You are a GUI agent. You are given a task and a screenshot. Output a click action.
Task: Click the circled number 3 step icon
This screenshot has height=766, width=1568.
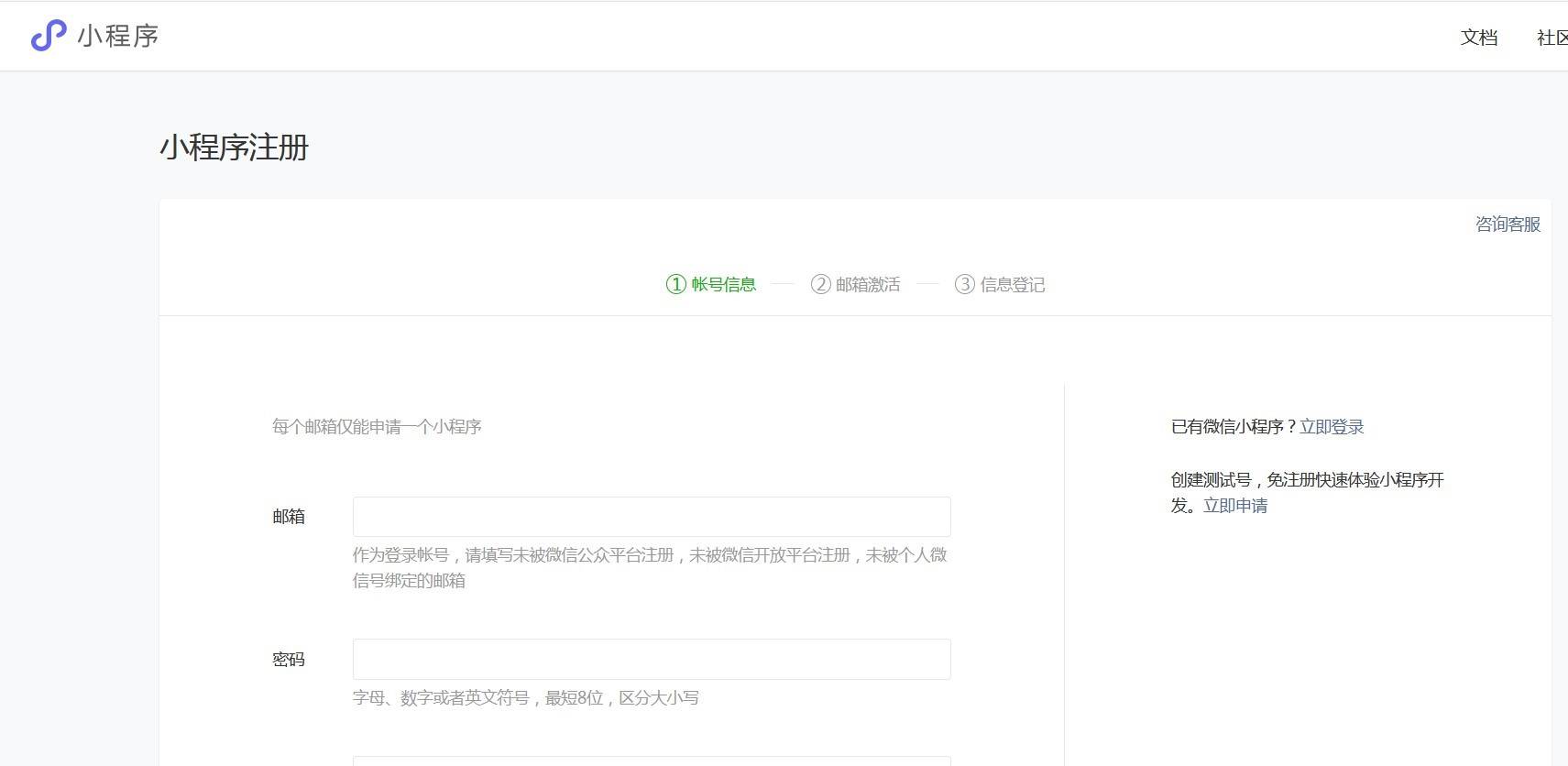coord(964,284)
